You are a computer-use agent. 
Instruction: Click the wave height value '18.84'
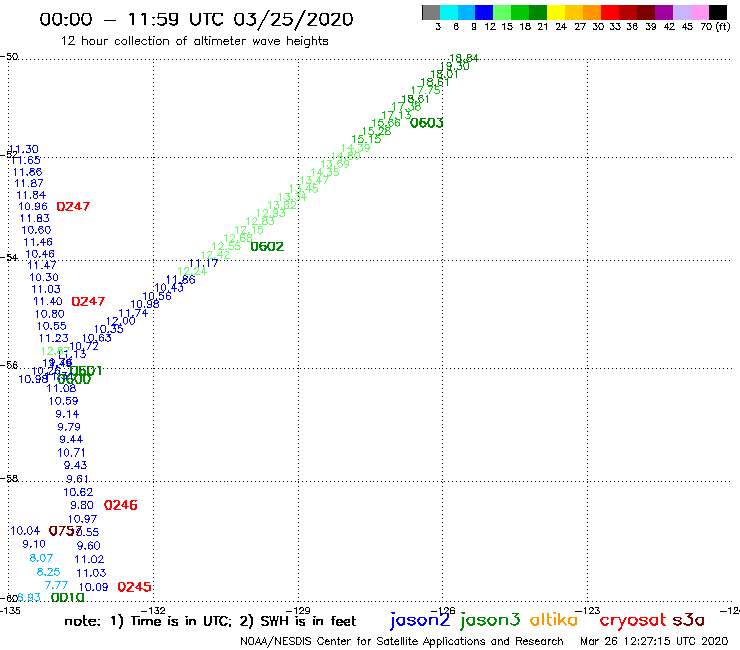[x=463, y=58]
